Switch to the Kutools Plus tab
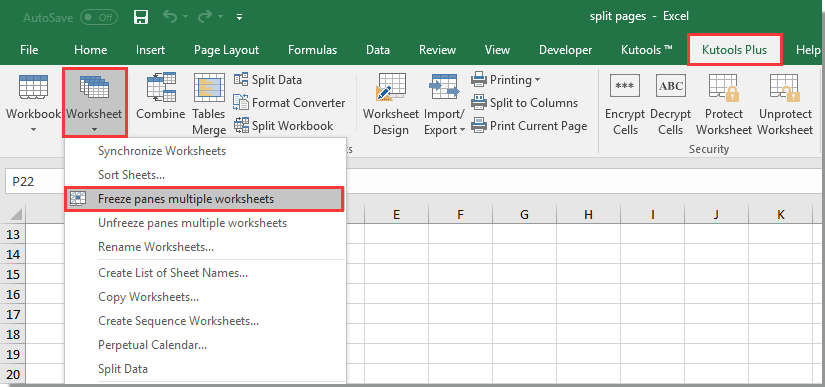The width and height of the screenshot is (825, 387). [x=735, y=50]
